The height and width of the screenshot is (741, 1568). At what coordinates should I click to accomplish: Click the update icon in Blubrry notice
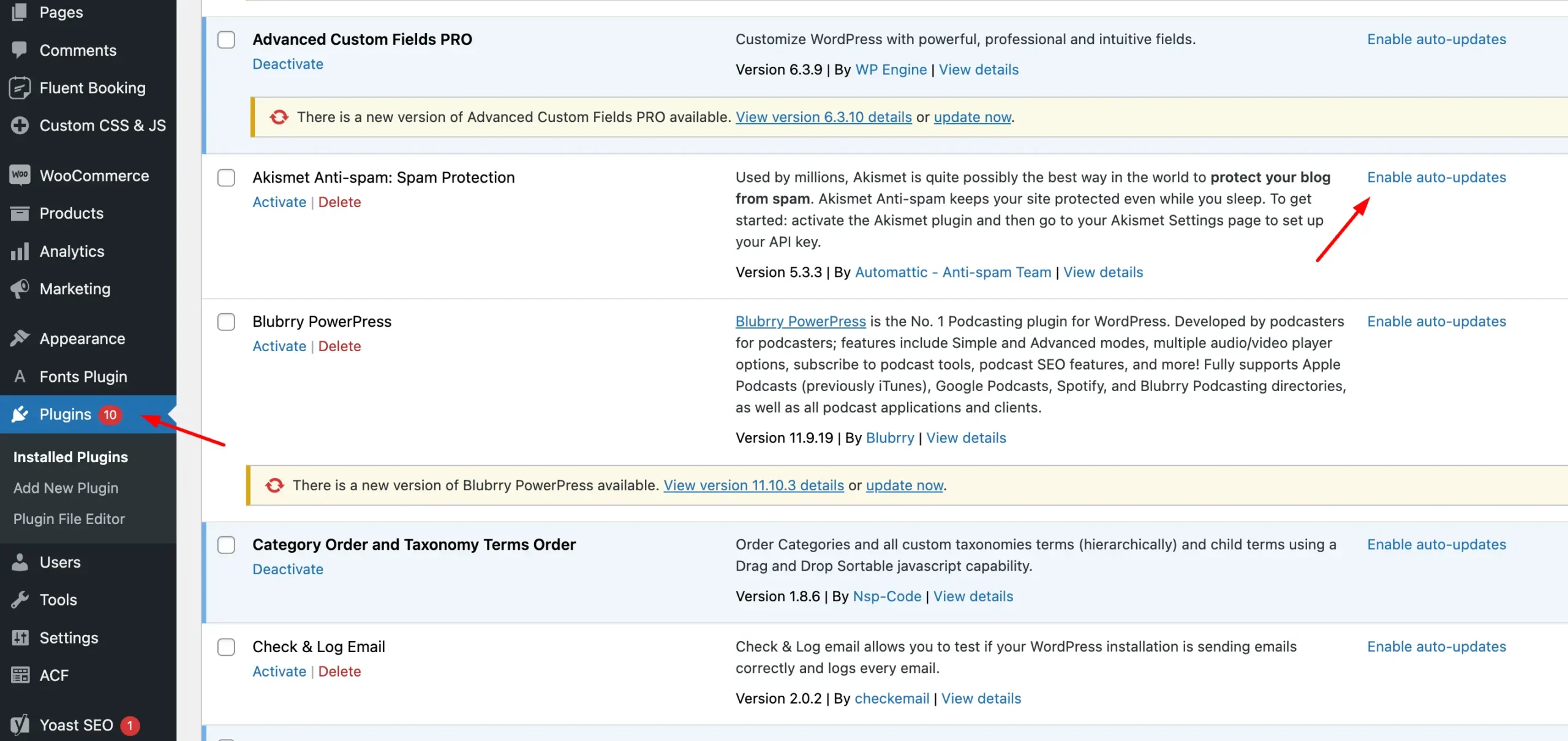(x=274, y=485)
